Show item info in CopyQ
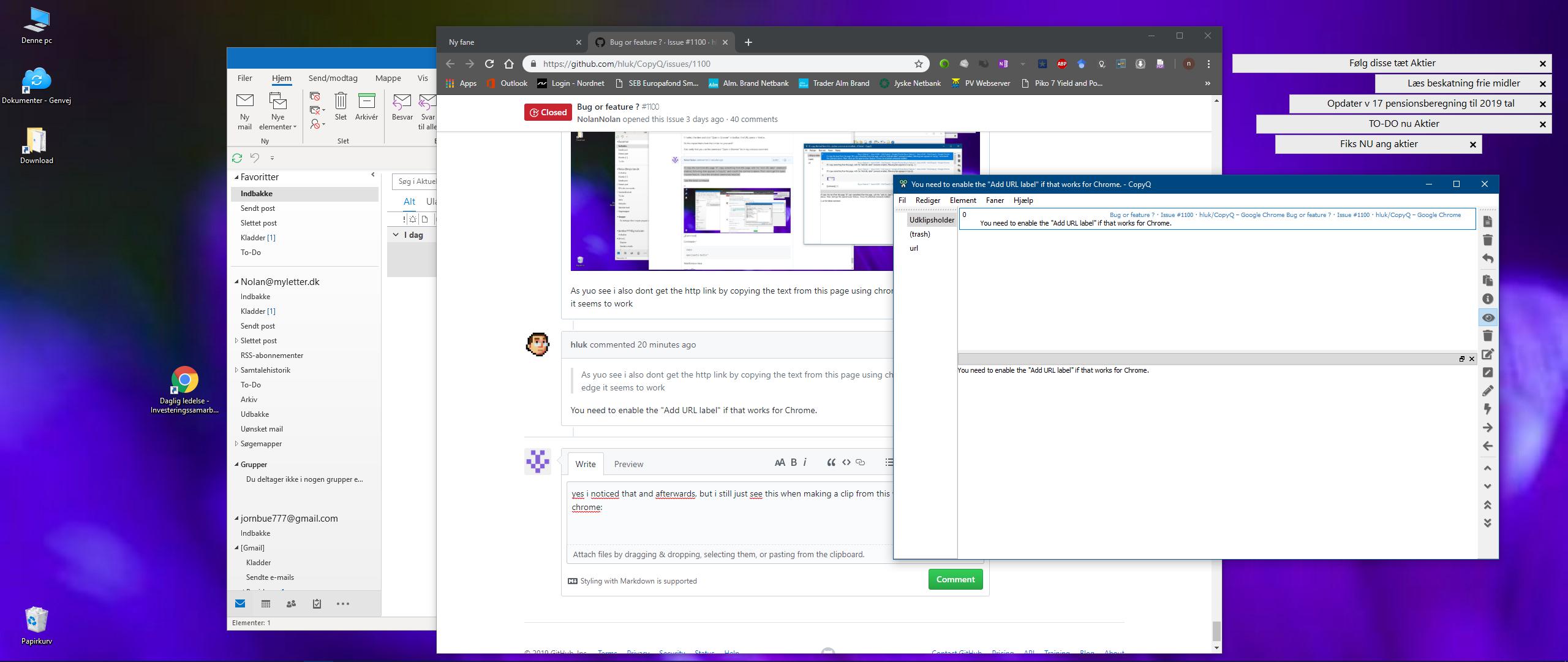The height and width of the screenshot is (662, 1568). (x=1488, y=297)
